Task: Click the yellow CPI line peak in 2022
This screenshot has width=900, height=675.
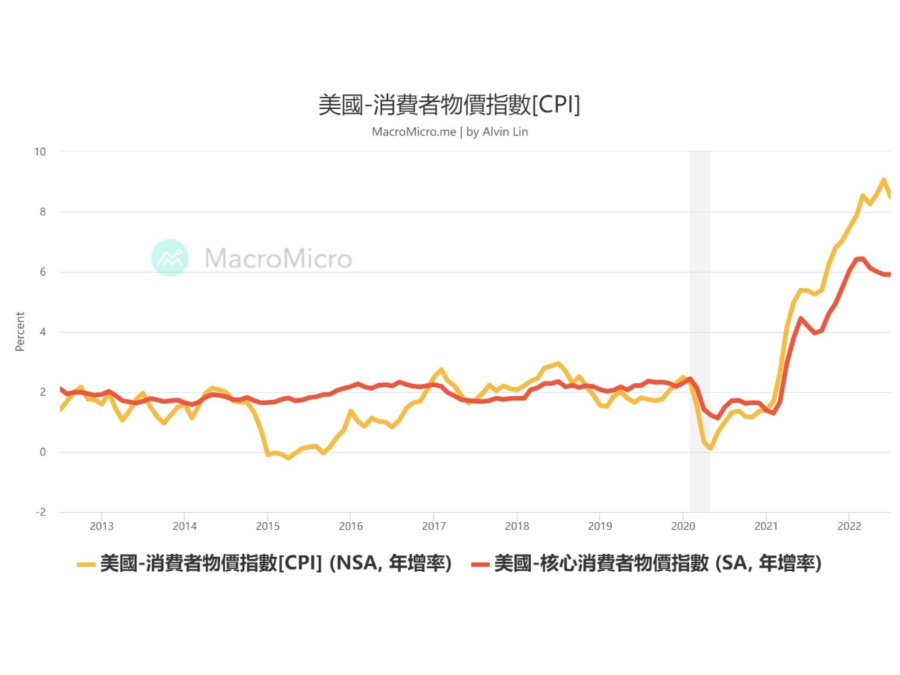Action: 884,181
